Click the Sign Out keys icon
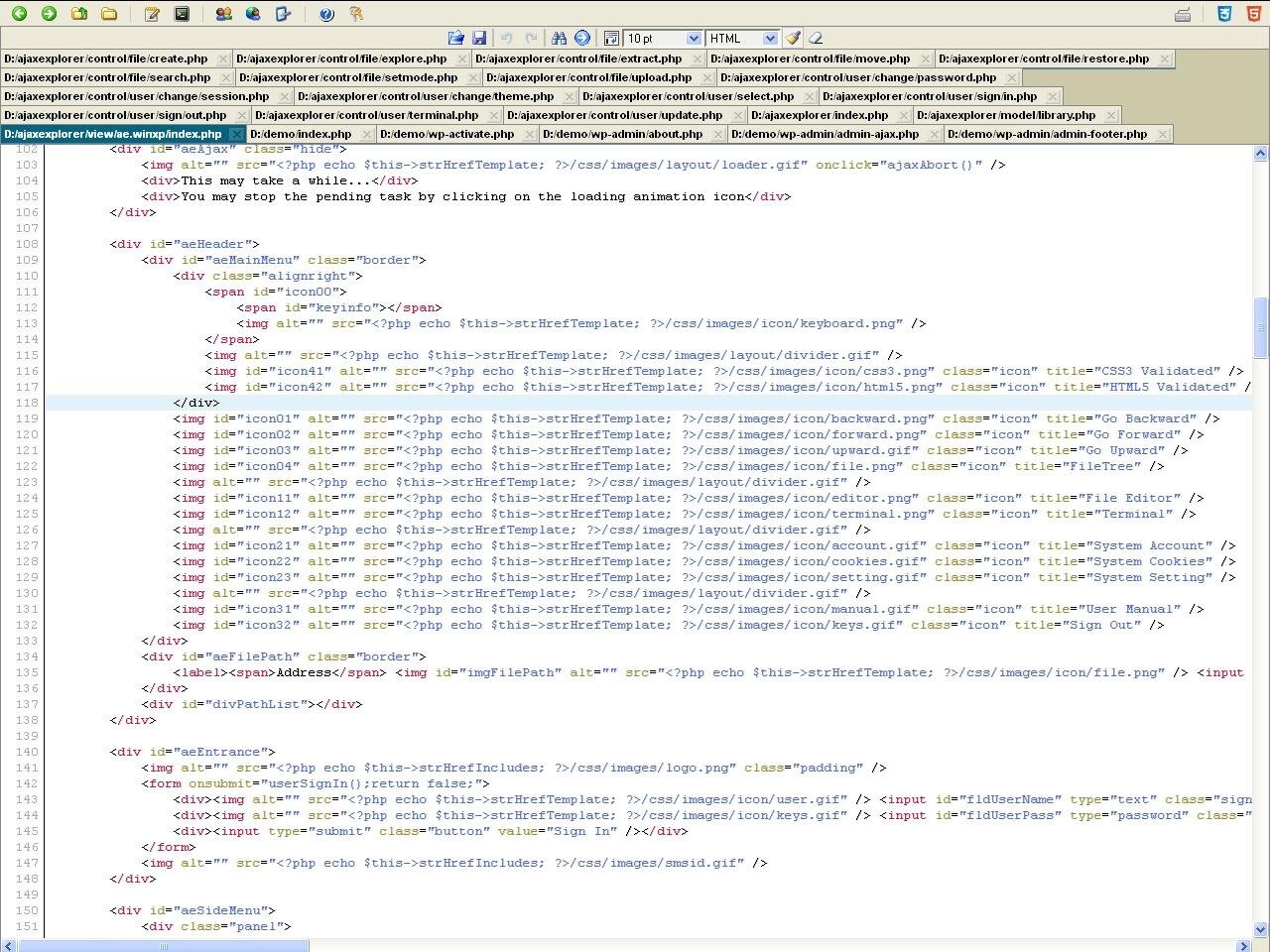Image resolution: width=1270 pixels, height=952 pixels. [356, 14]
